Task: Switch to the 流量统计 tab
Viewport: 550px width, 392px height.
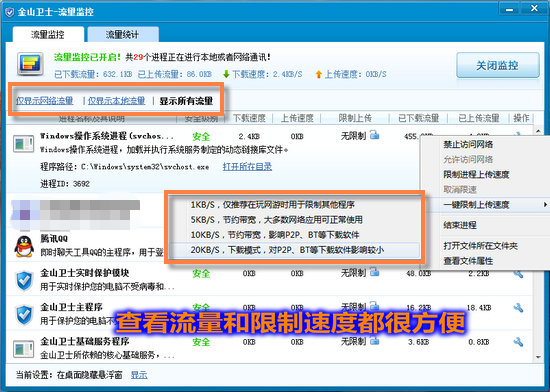Action: click(x=123, y=35)
